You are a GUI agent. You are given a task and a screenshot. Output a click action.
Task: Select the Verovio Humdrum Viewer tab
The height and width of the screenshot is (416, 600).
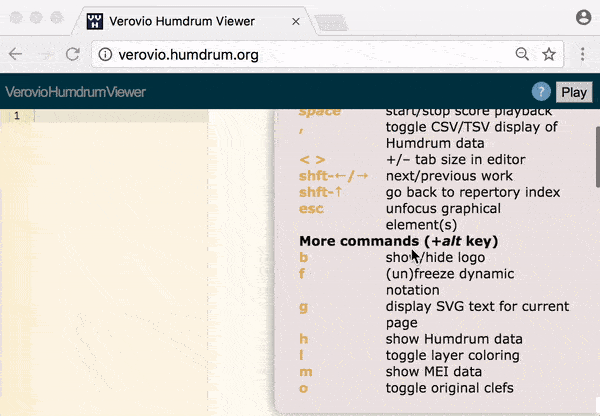[193, 21]
